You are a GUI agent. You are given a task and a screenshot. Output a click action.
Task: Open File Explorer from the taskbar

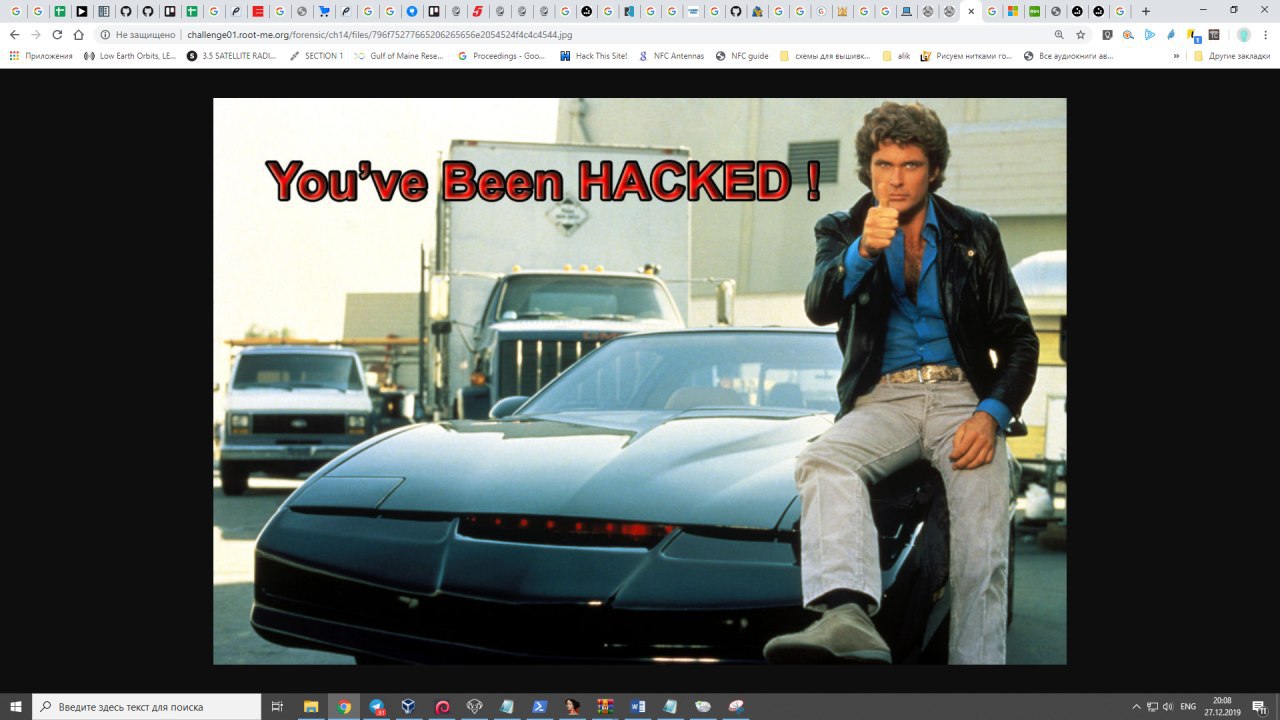tap(311, 706)
